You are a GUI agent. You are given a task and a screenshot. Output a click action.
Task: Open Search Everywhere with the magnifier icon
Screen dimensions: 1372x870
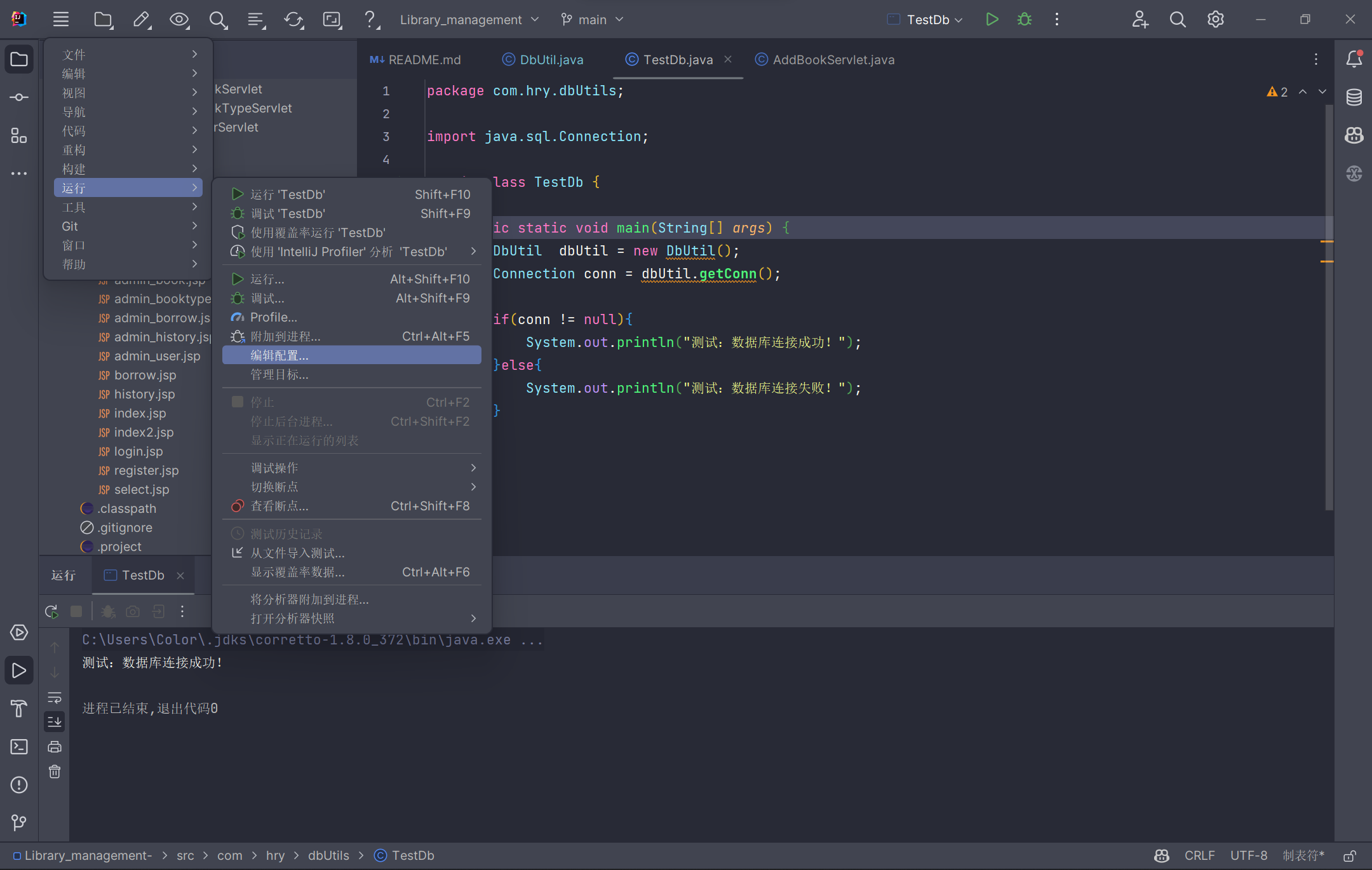(x=1178, y=19)
